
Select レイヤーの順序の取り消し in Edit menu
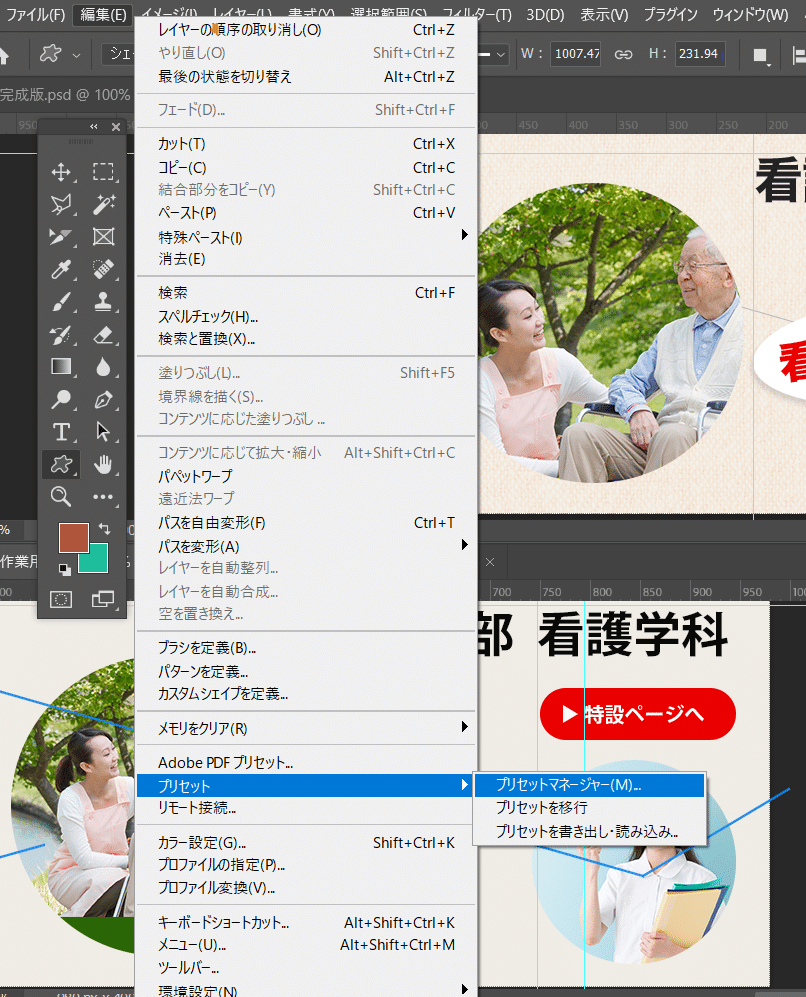click(306, 30)
